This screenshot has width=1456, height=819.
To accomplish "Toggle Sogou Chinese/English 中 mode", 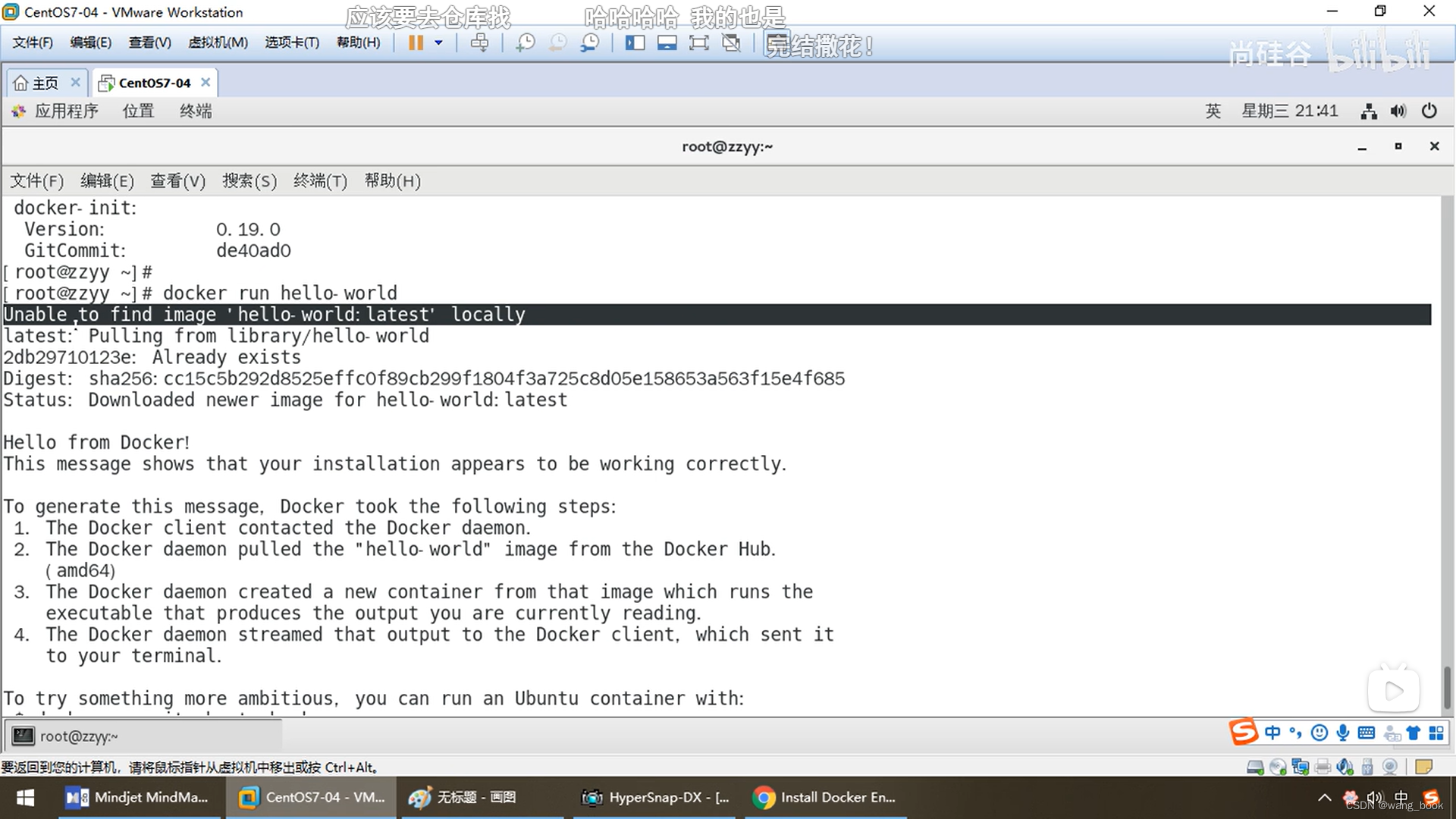I will point(1272,733).
